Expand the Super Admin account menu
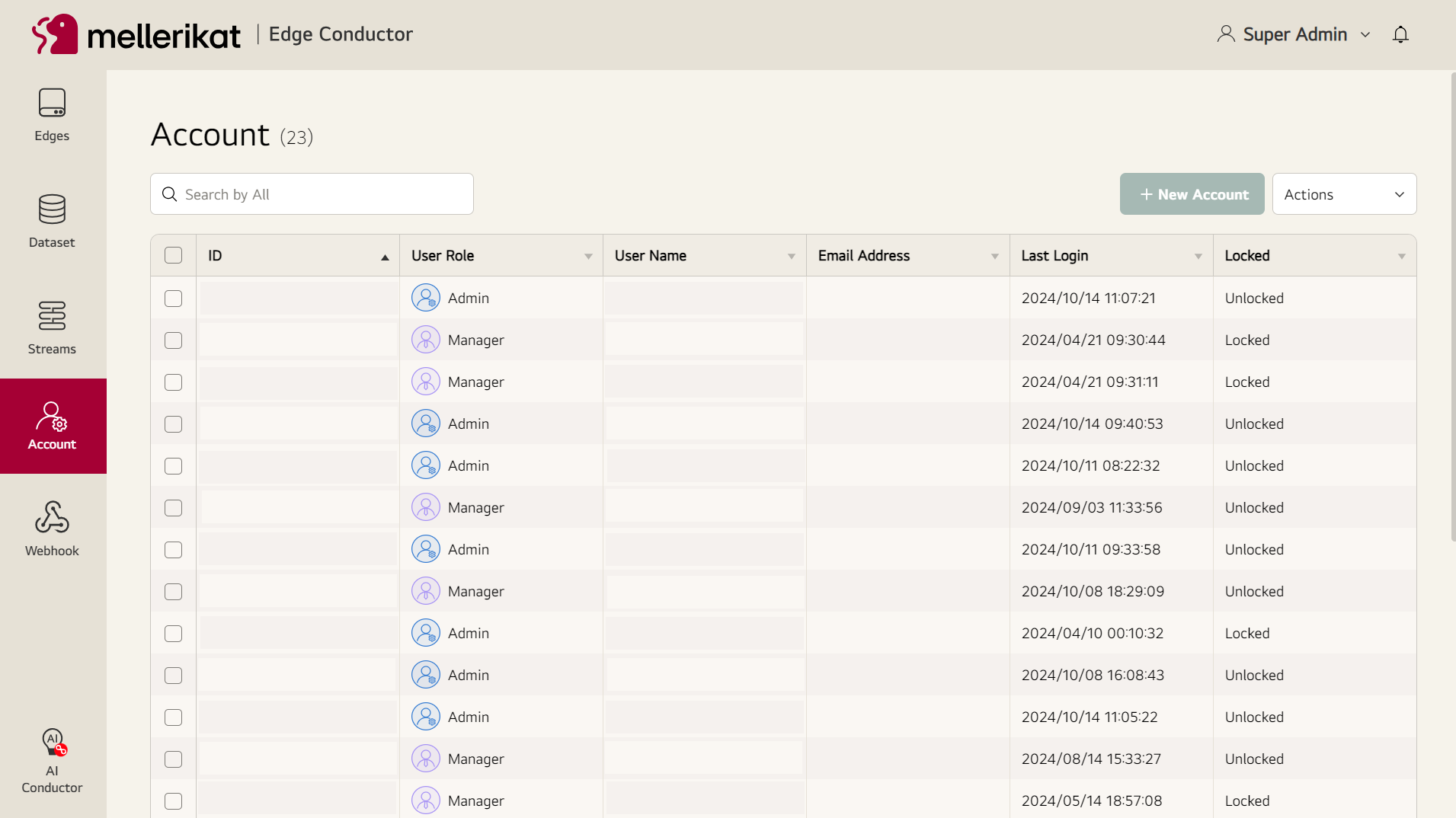This screenshot has height=818, width=1456. pos(1365,35)
